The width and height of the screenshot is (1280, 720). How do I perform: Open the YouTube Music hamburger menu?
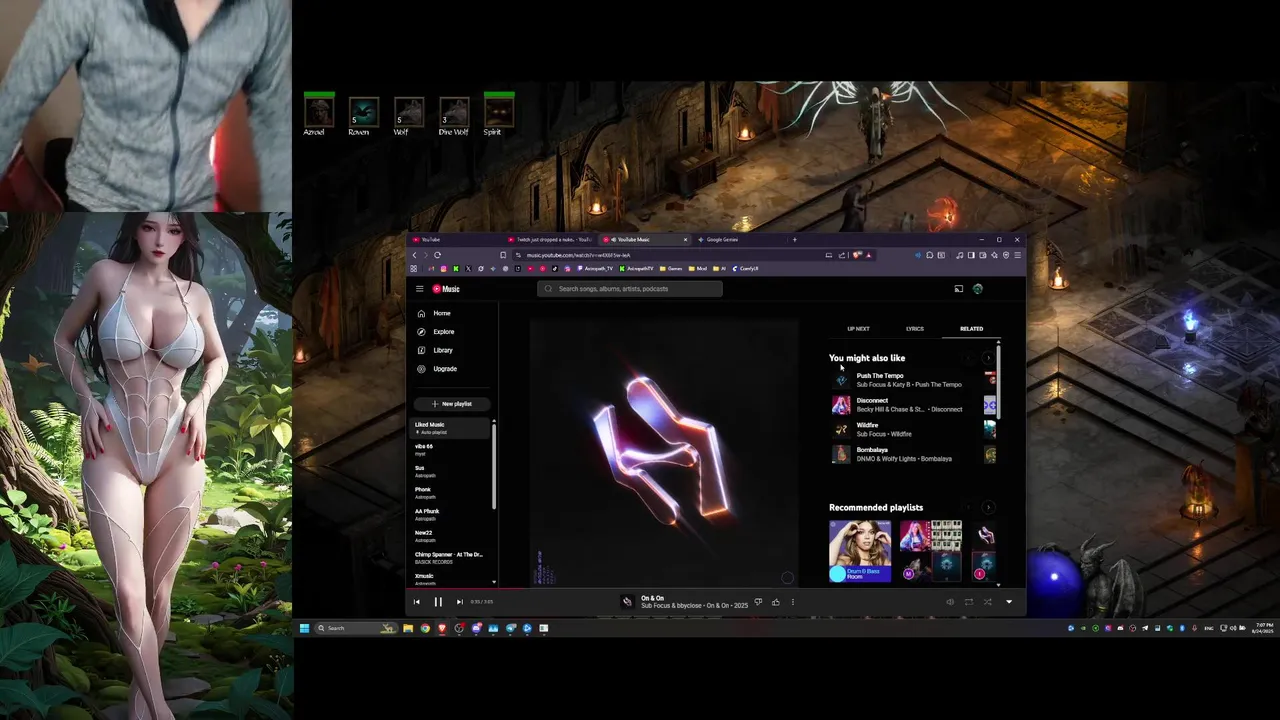click(420, 289)
